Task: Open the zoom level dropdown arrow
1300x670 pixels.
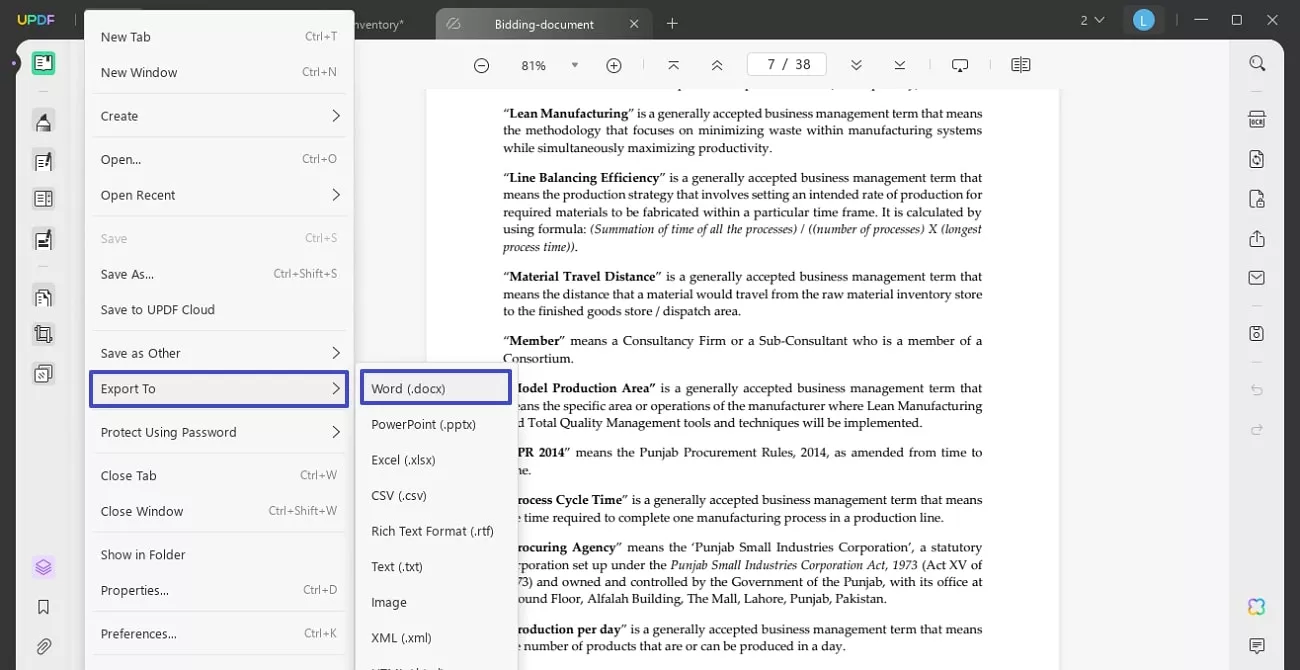Action: tap(574, 65)
